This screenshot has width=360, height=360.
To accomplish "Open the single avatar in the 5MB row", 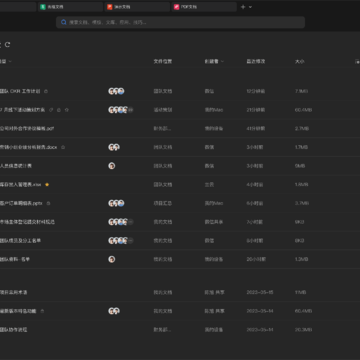I will 112,166.
